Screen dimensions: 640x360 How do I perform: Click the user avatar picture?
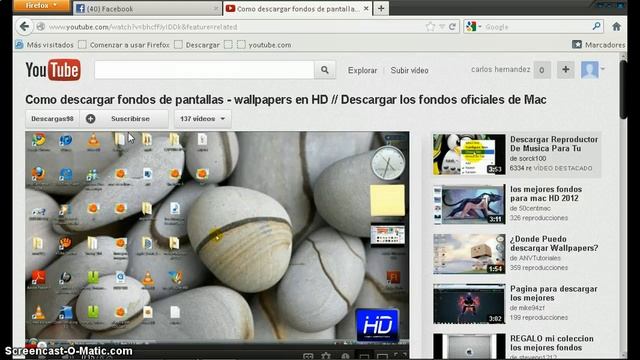pos(590,70)
